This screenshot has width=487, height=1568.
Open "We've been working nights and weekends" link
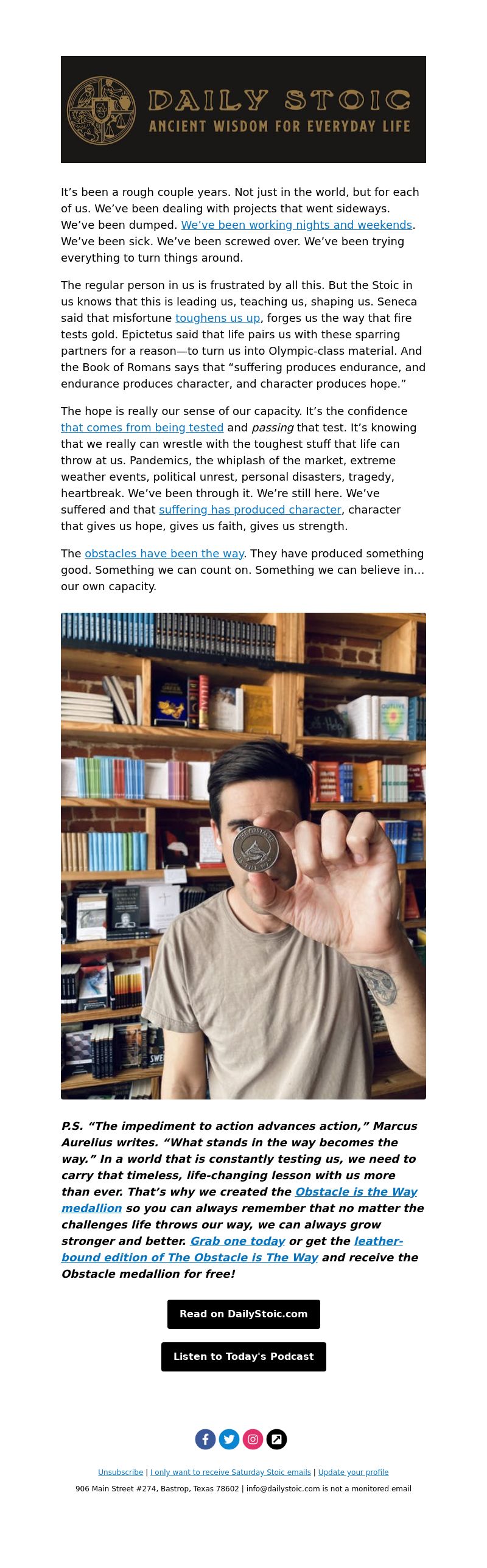pyautogui.click(x=296, y=225)
